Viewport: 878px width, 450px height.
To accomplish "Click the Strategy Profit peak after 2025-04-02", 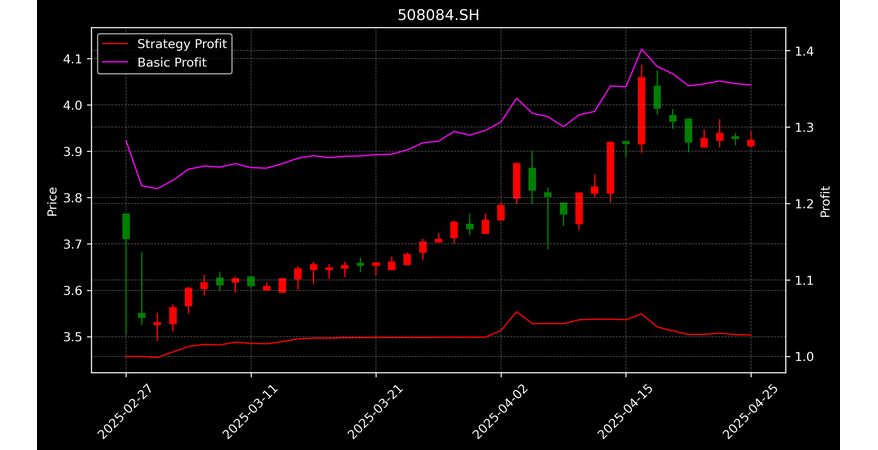I will point(517,312).
